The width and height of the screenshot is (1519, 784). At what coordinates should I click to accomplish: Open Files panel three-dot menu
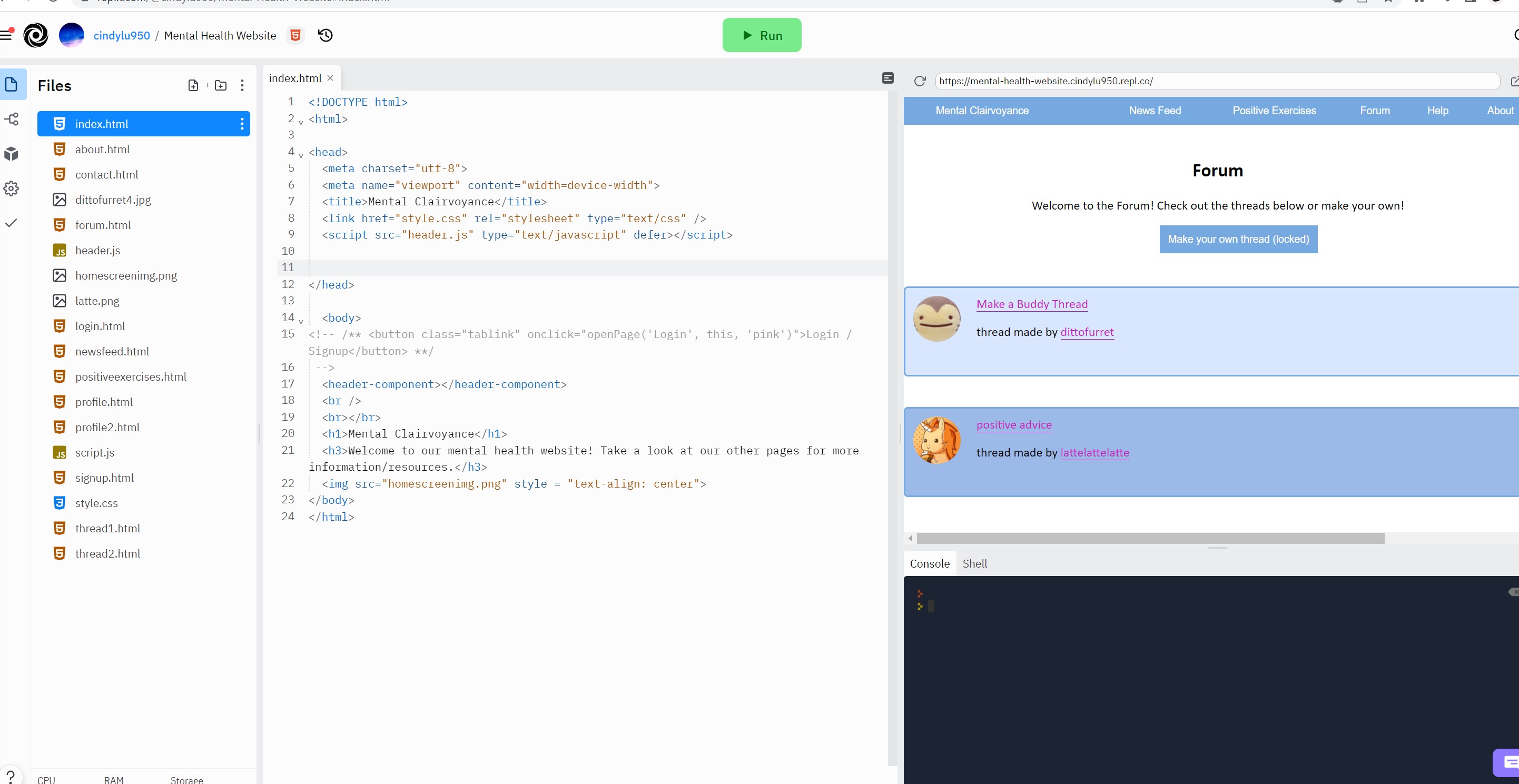242,85
